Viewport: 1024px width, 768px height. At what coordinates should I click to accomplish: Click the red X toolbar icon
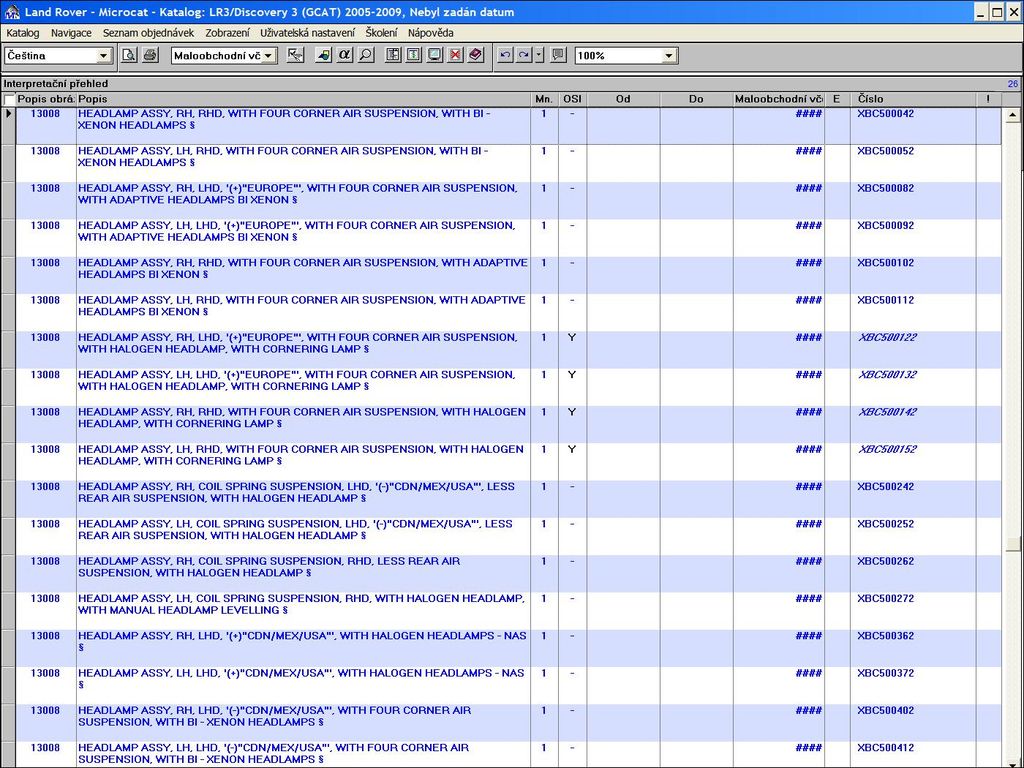(455, 55)
